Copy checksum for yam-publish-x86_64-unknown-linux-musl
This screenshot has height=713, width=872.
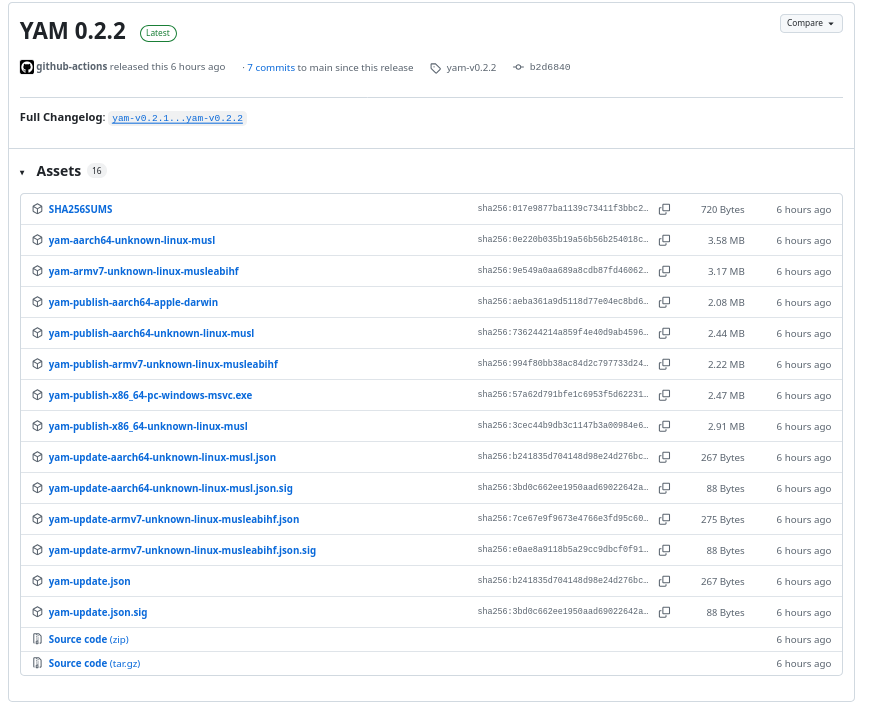click(664, 427)
